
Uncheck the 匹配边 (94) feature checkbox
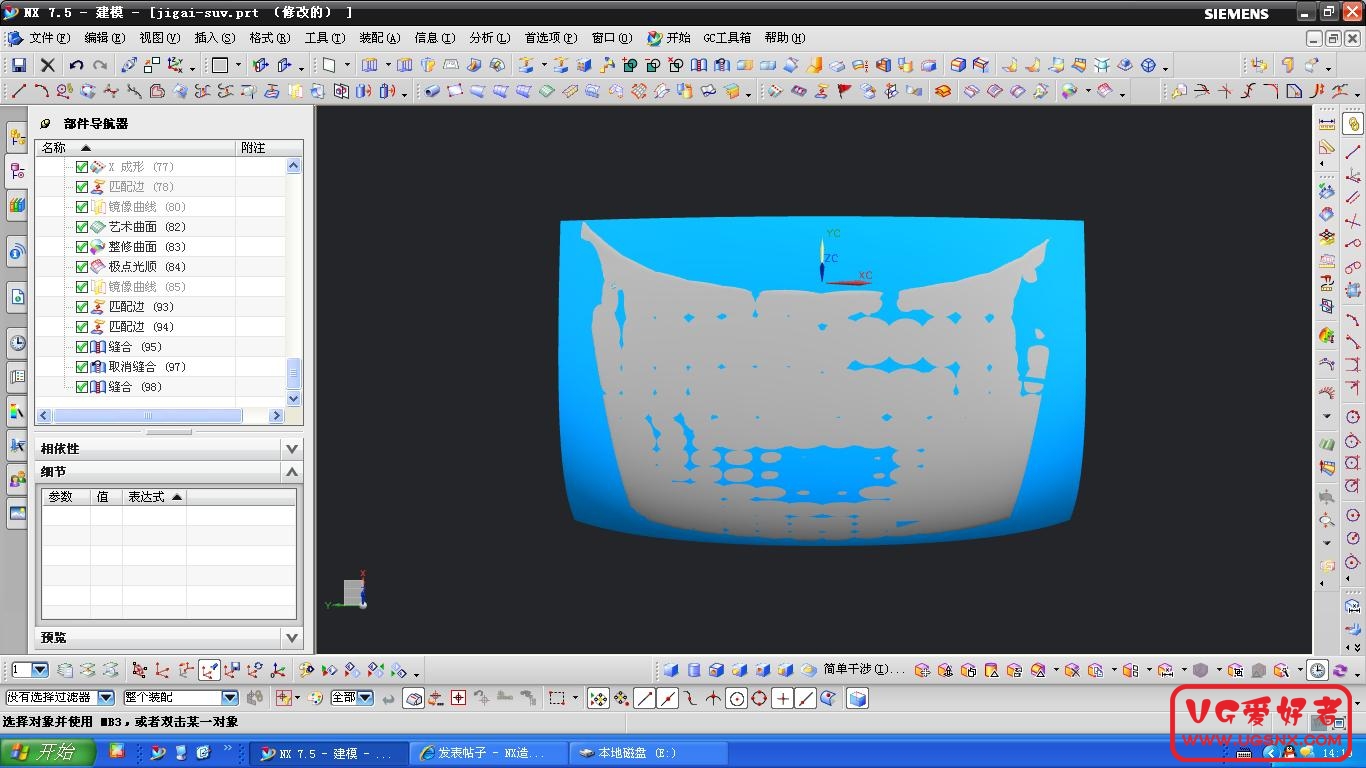click(82, 327)
